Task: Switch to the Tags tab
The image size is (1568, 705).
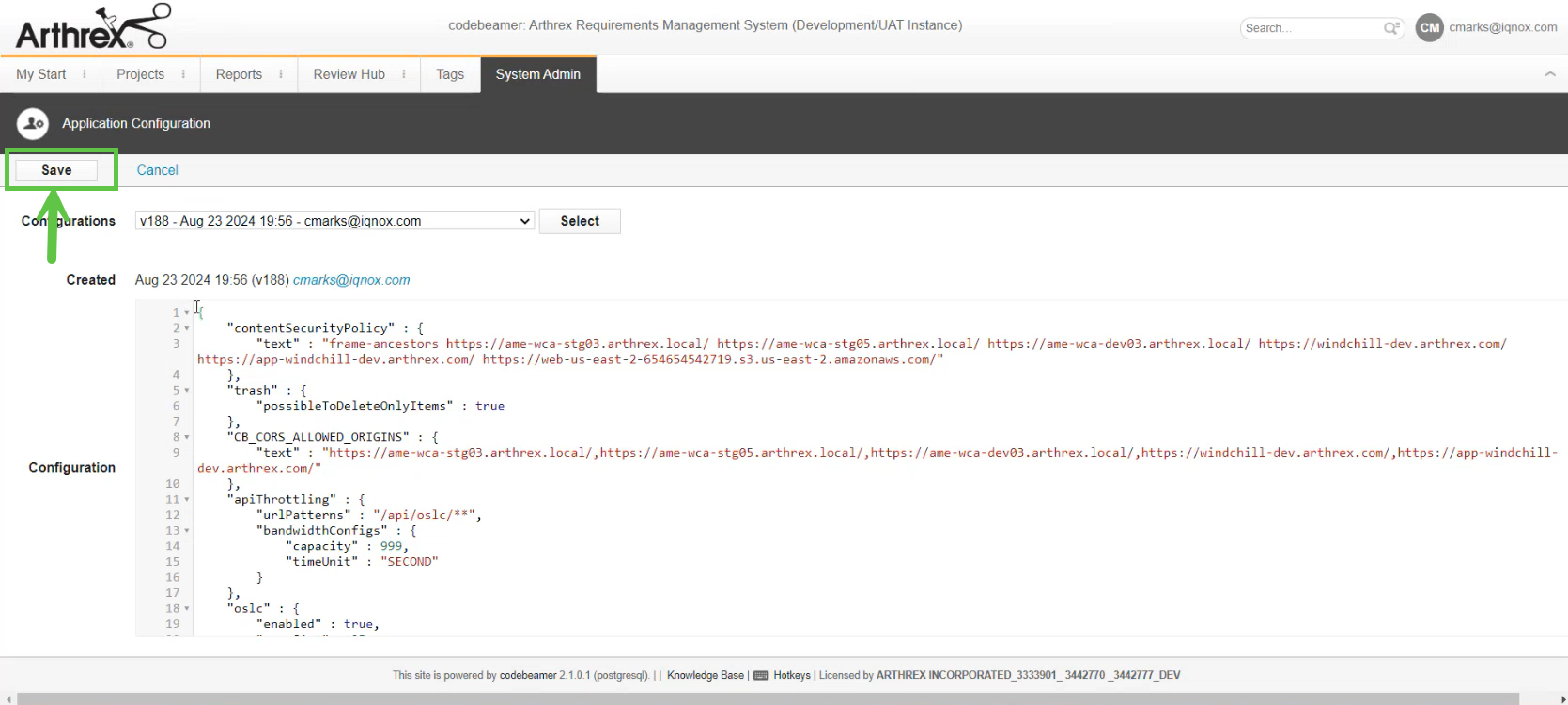Action: click(x=450, y=74)
